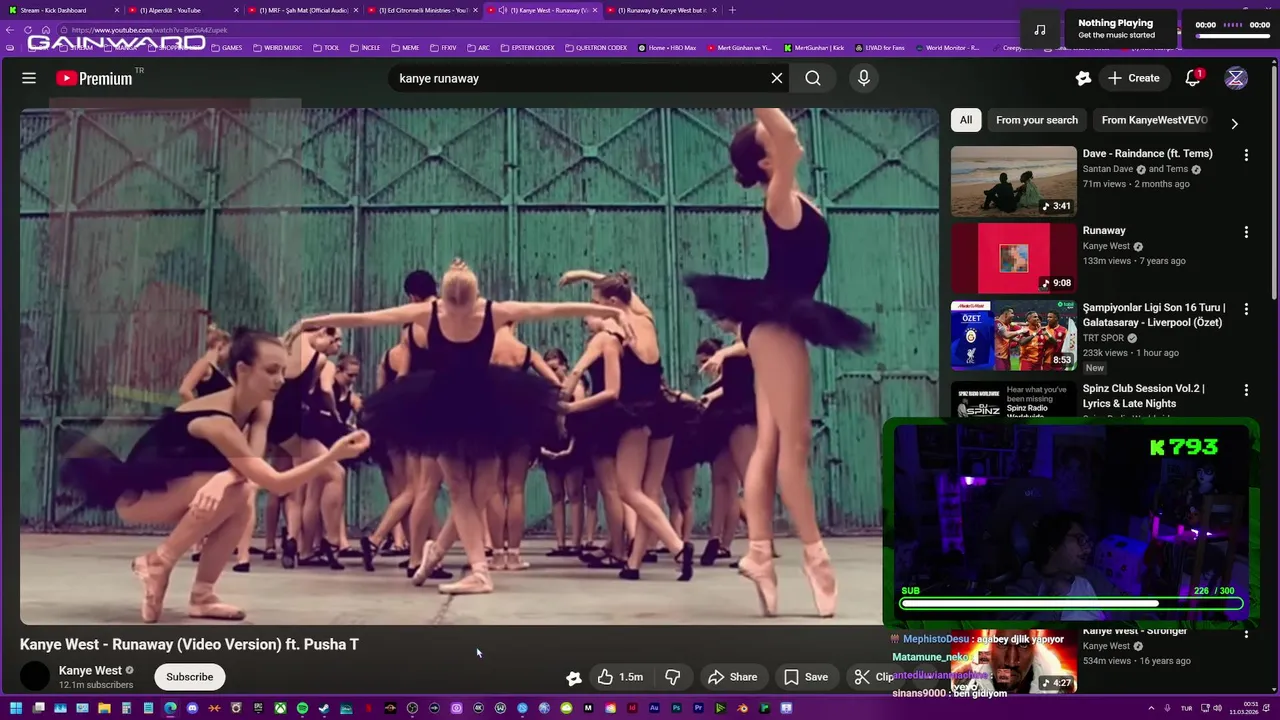Clear the search box with the X

[x=777, y=78]
